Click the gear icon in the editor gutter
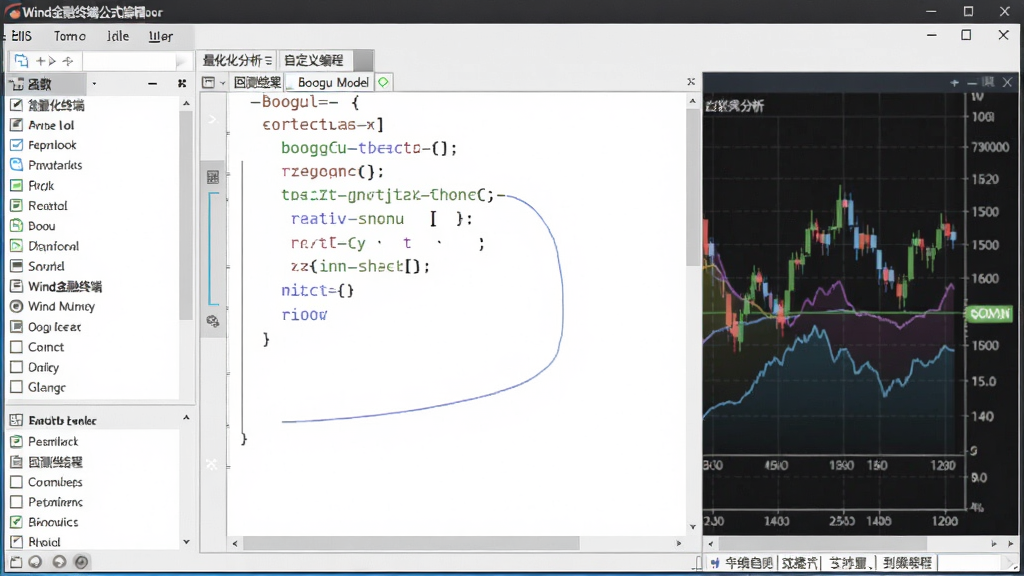 coord(213,321)
